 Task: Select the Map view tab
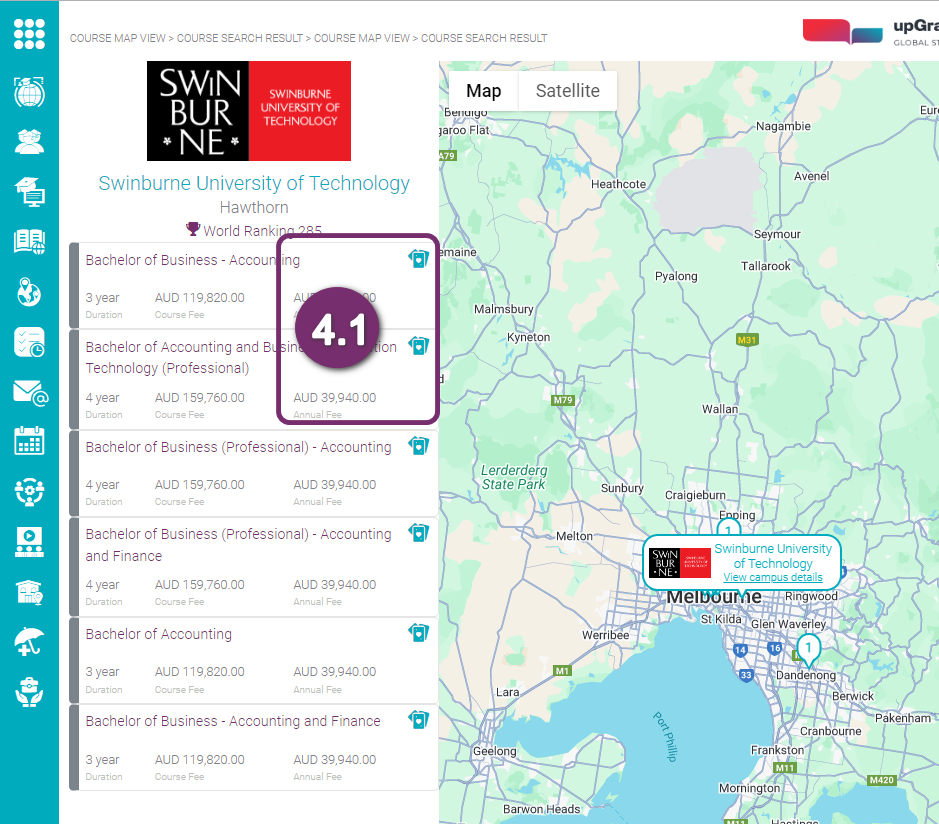click(x=484, y=91)
